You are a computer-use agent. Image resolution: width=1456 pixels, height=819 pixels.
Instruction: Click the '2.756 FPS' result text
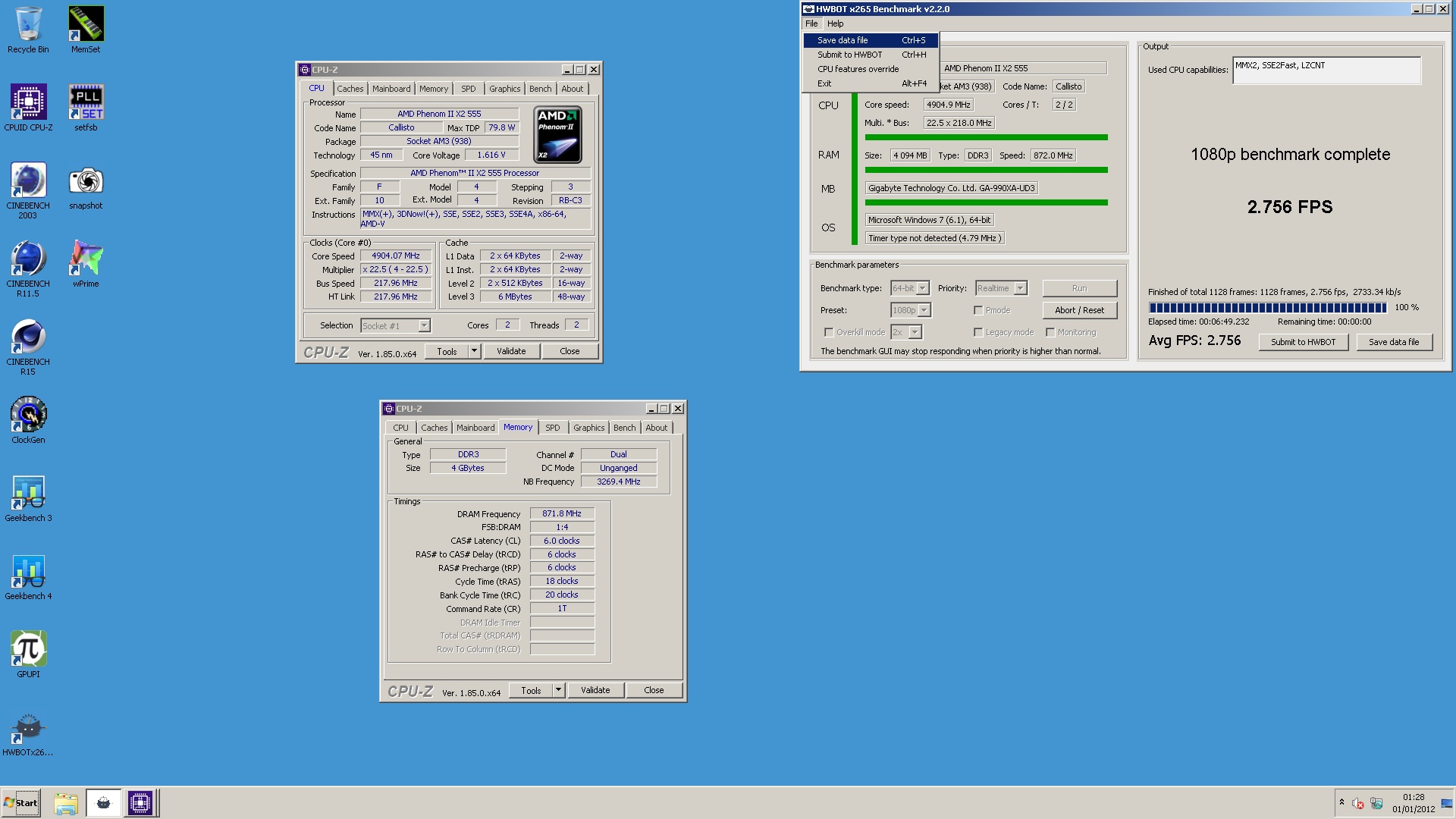pos(1290,207)
